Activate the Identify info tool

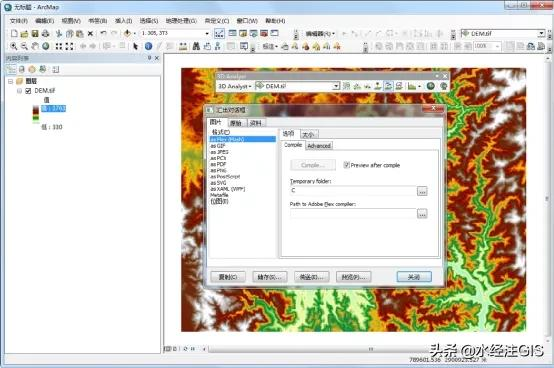[148, 46]
